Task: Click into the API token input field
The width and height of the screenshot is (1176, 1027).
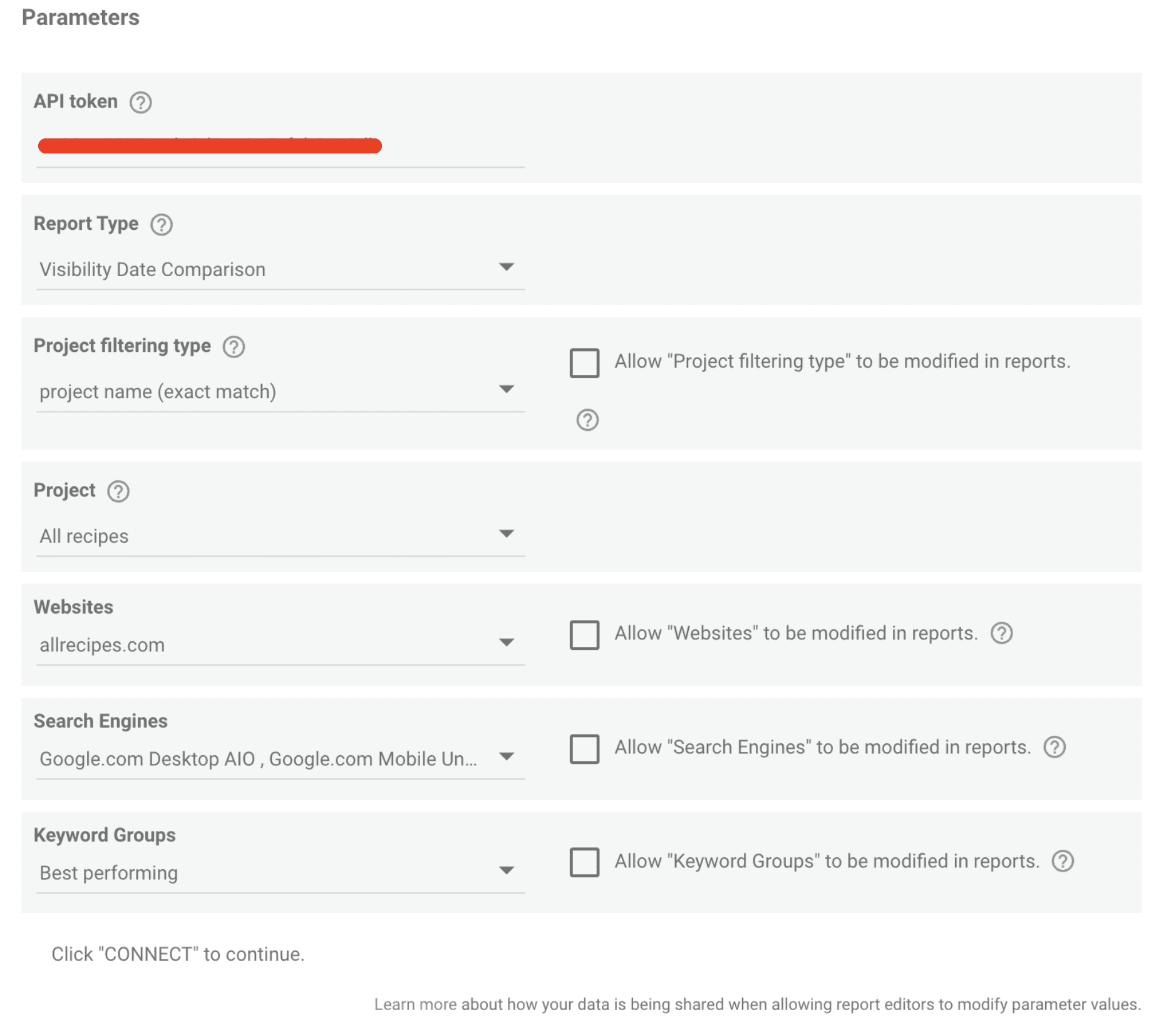Action: pos(280,147)
